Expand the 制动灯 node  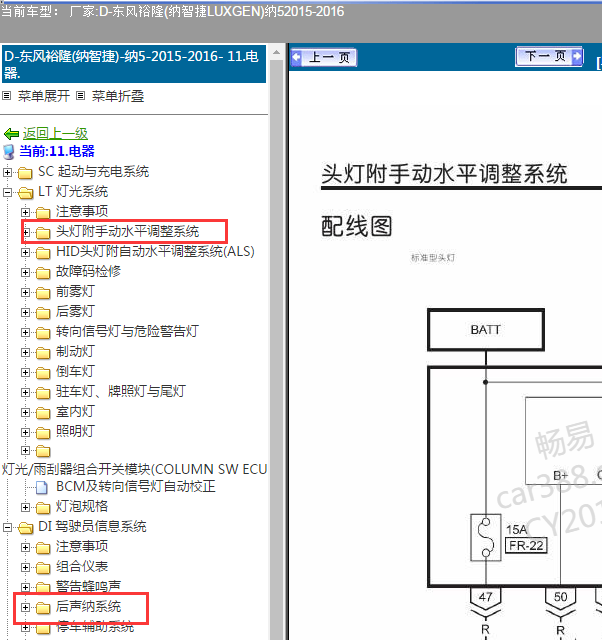coord(26,352)
